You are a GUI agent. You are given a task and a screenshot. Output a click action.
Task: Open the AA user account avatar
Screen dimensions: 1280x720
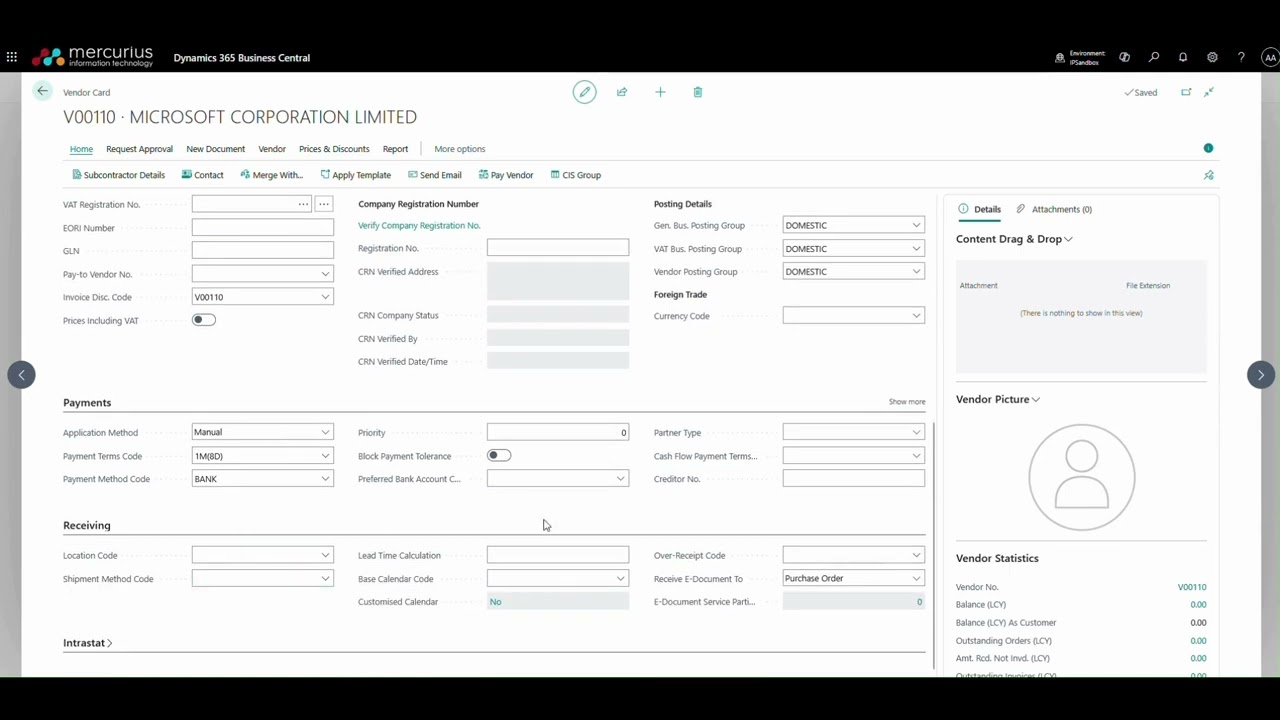pos(1270,58)
